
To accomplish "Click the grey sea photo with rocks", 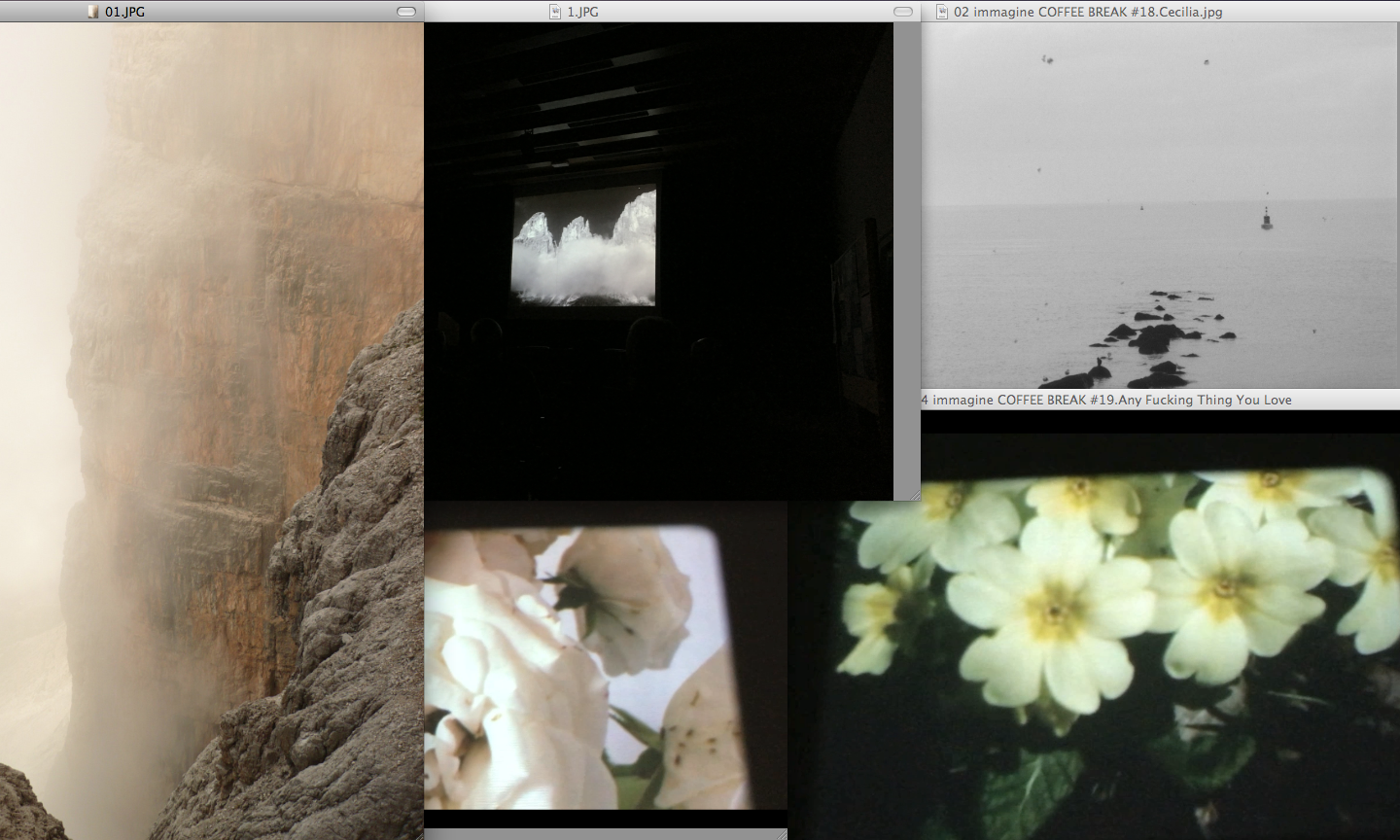I will click(x=1160, y=205).
